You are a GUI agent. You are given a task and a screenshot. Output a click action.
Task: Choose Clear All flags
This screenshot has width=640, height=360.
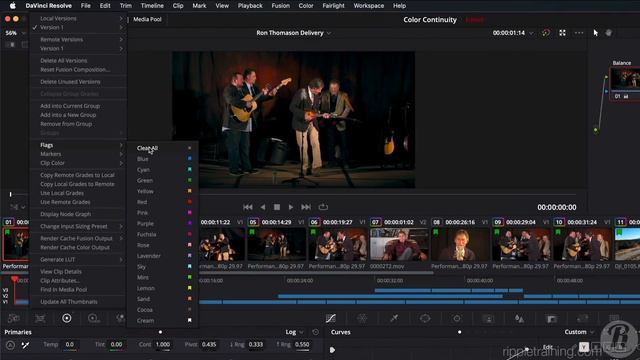pos(163,148)
